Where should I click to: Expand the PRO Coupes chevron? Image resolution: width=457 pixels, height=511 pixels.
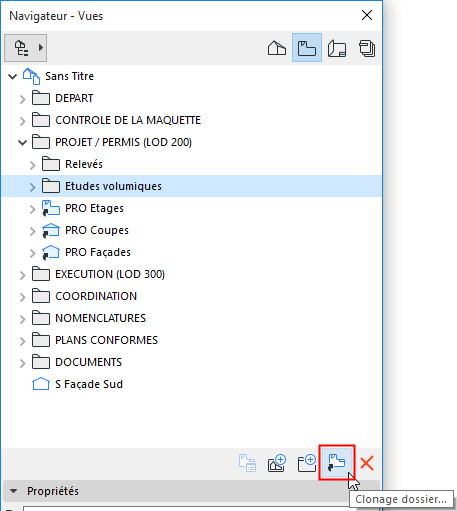point(32,231)
